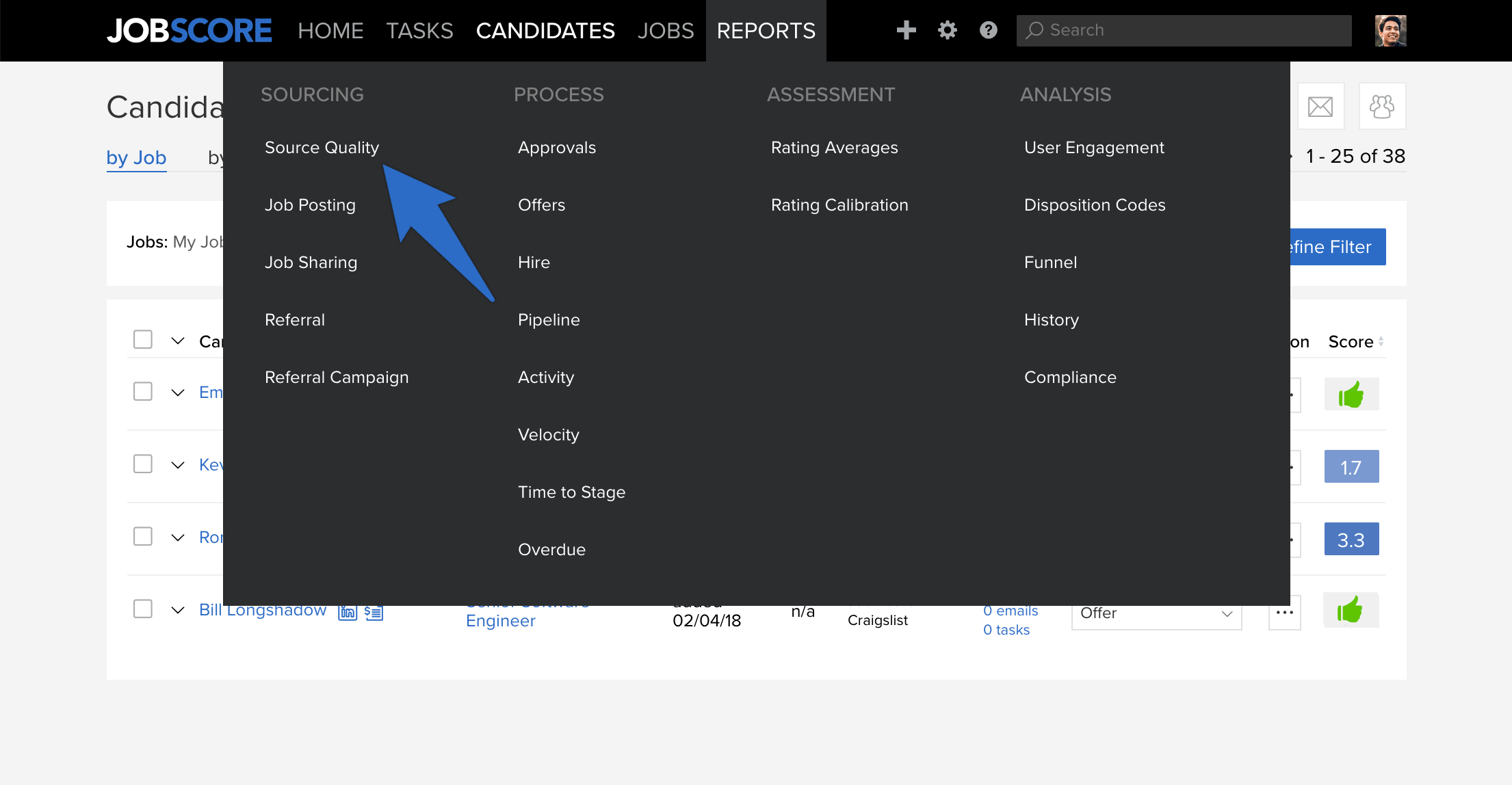1512x785 pixels.
Task: Click the envelope email icon
Action: (x=1320, y=107)
